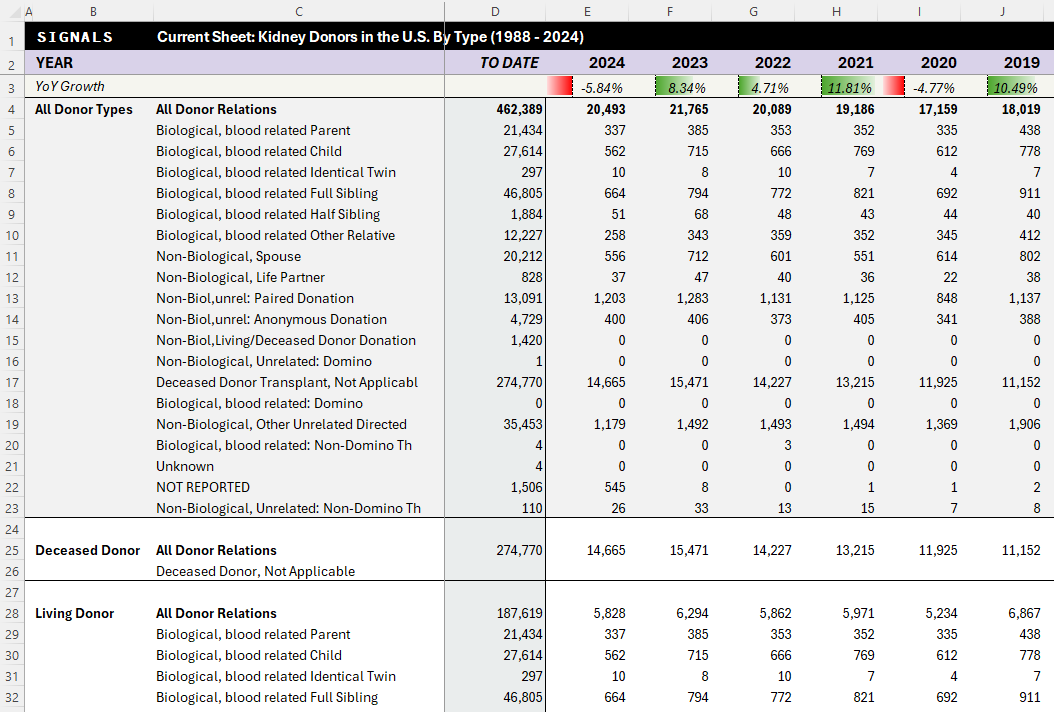Click Non-Biol,unrel: Paired Donation label
1054x712 pixels.
coord(255,299)
